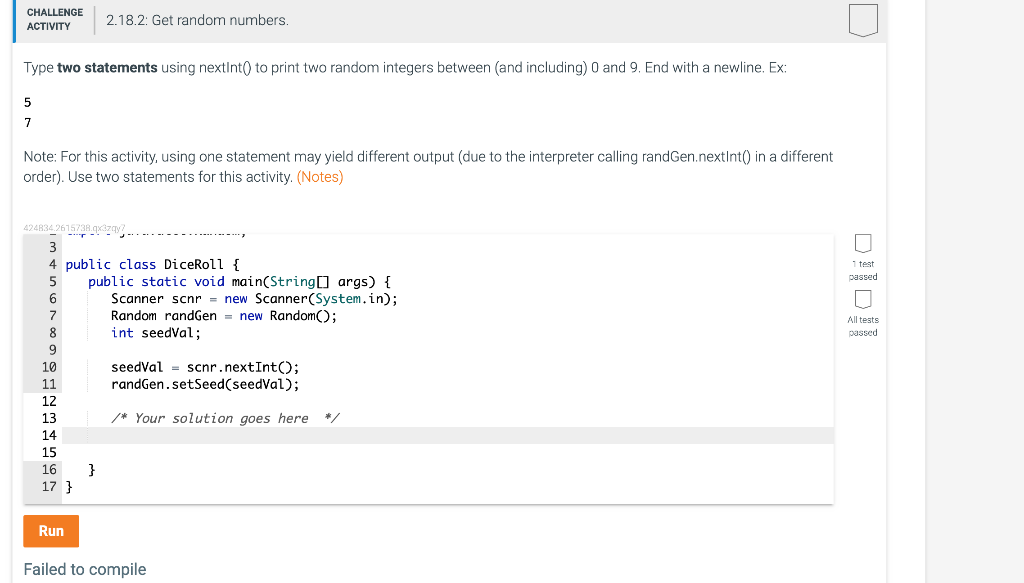The image size is (1024, 583).
Task: Click the 'All tests passed' shield icon
Action: pyautogui.click(x=862, y=299)
